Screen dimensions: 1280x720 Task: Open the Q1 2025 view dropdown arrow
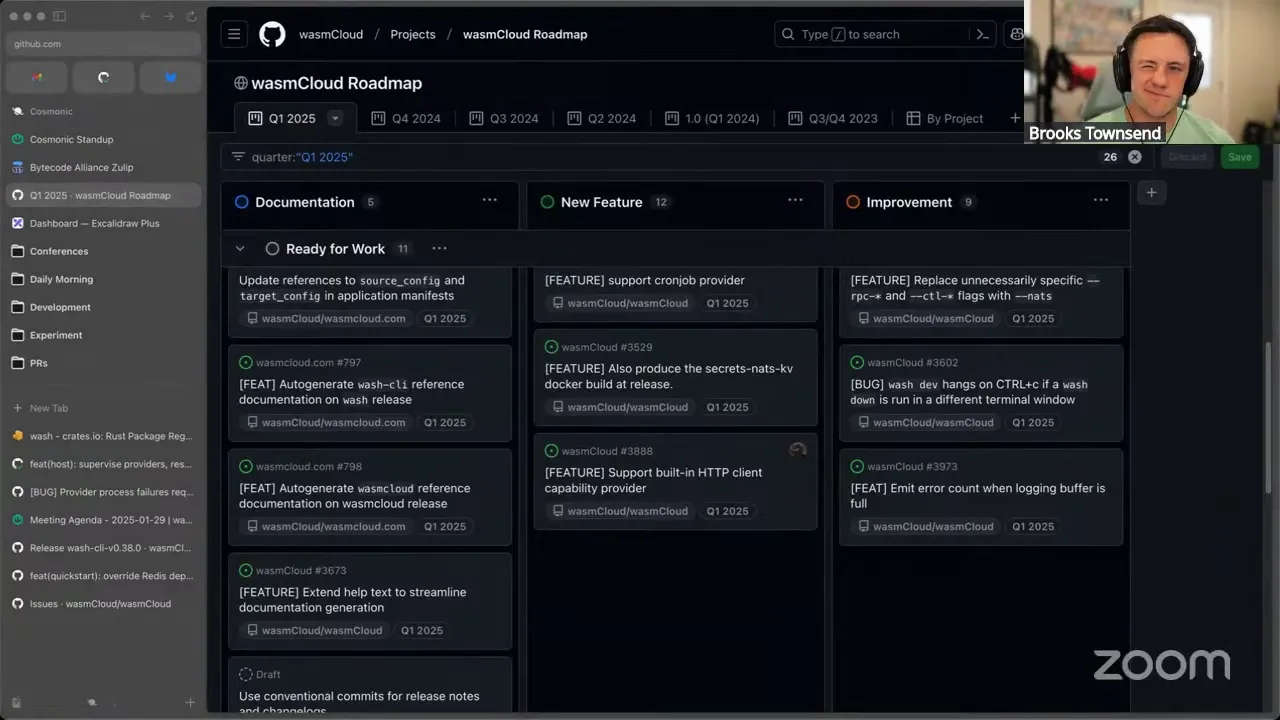point(336,118)
